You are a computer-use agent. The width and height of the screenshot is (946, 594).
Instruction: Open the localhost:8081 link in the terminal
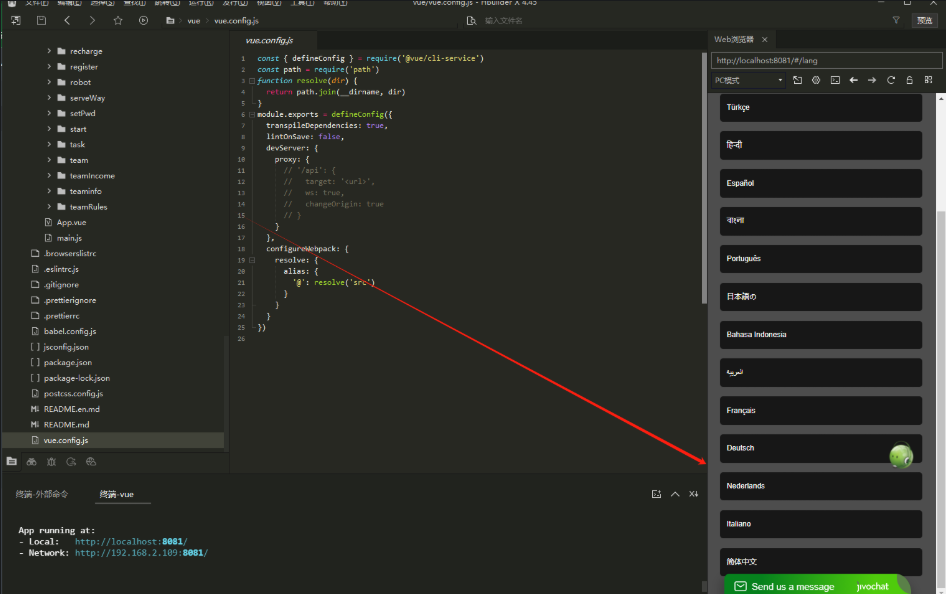click(131, 542)
